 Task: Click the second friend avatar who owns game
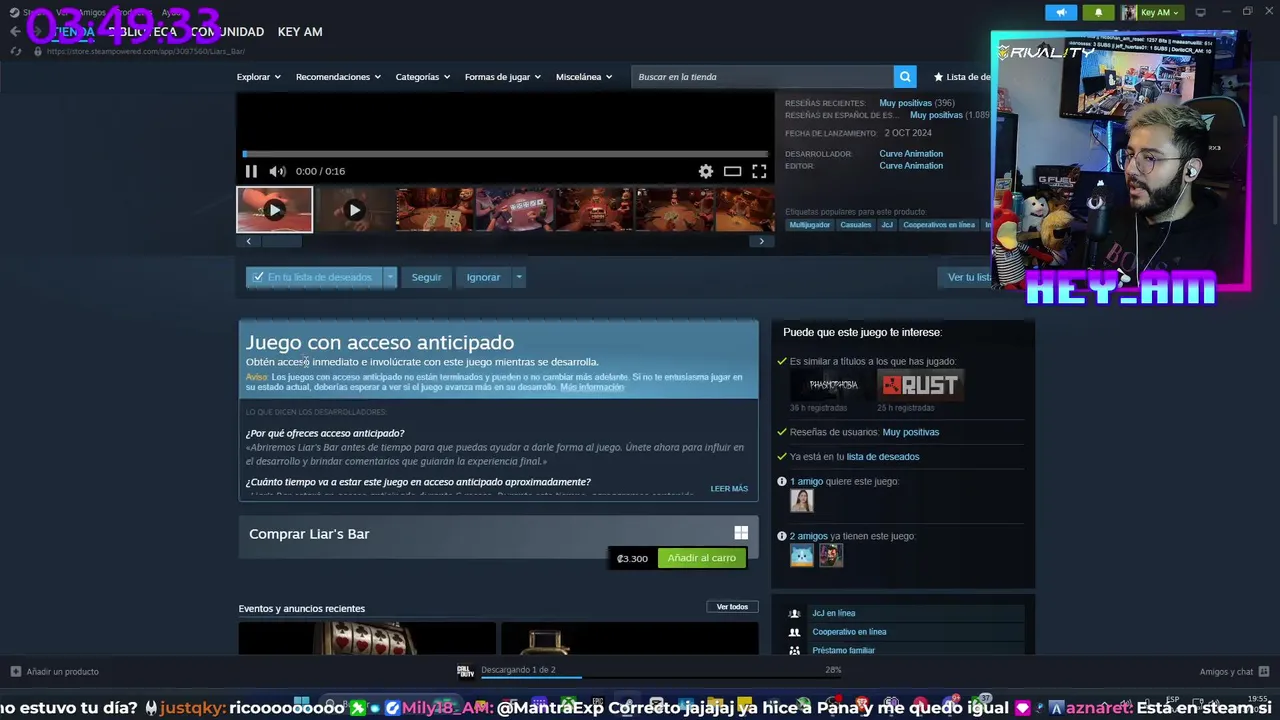[x=831, y=555]
